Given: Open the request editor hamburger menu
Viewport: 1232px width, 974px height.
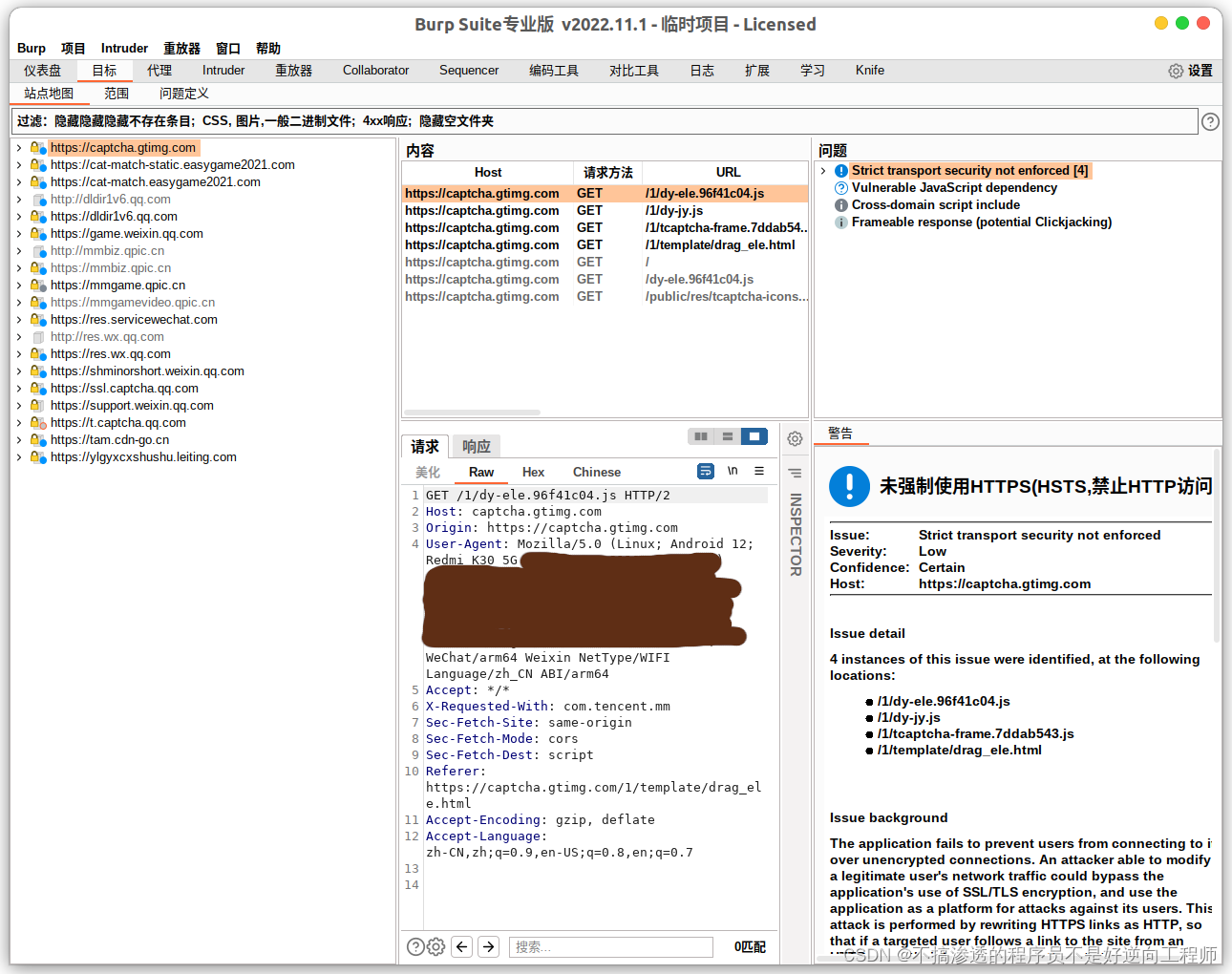Looking at the screenshot, I should tap(759, 471).
